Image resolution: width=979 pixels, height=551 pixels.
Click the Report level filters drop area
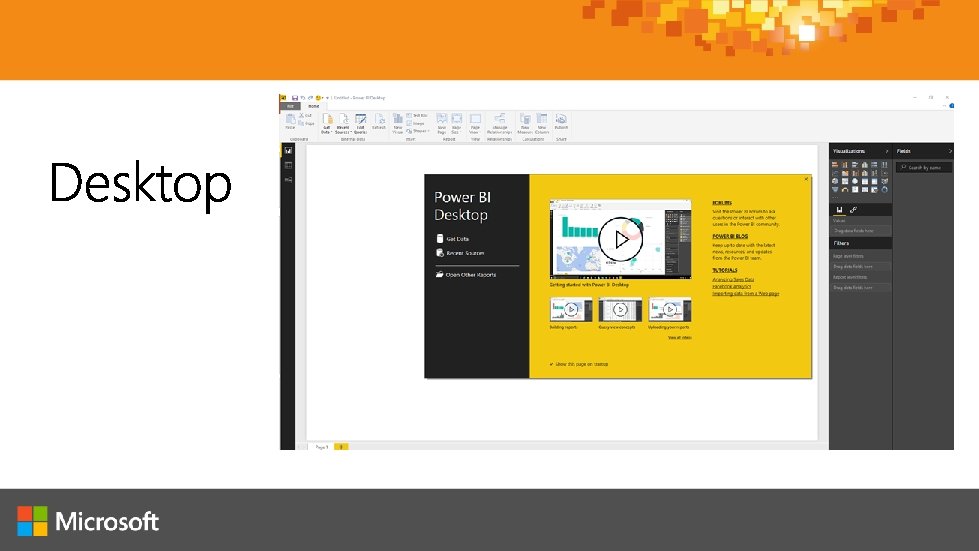tap(860, 288)
